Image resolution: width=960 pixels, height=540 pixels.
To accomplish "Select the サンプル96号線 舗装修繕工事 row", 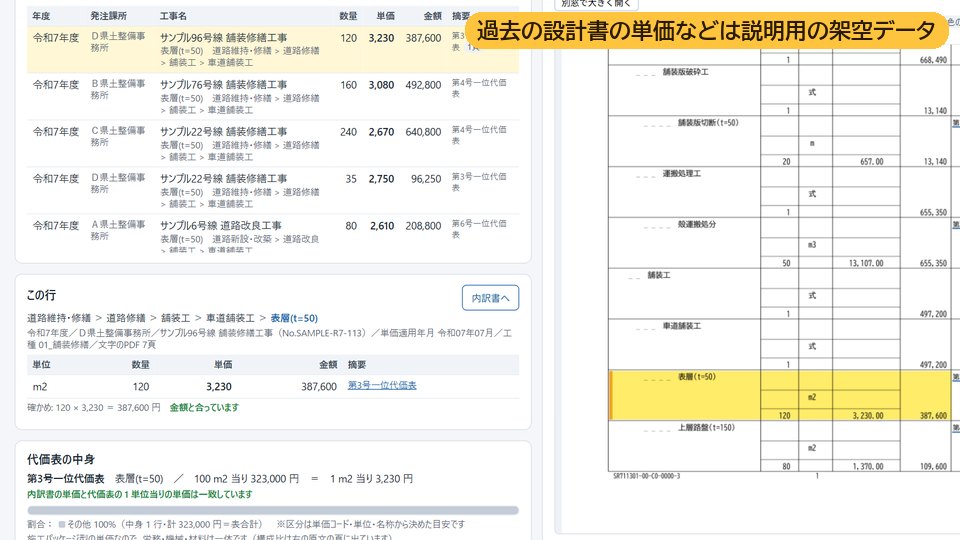I will click(x=272, y=49).
